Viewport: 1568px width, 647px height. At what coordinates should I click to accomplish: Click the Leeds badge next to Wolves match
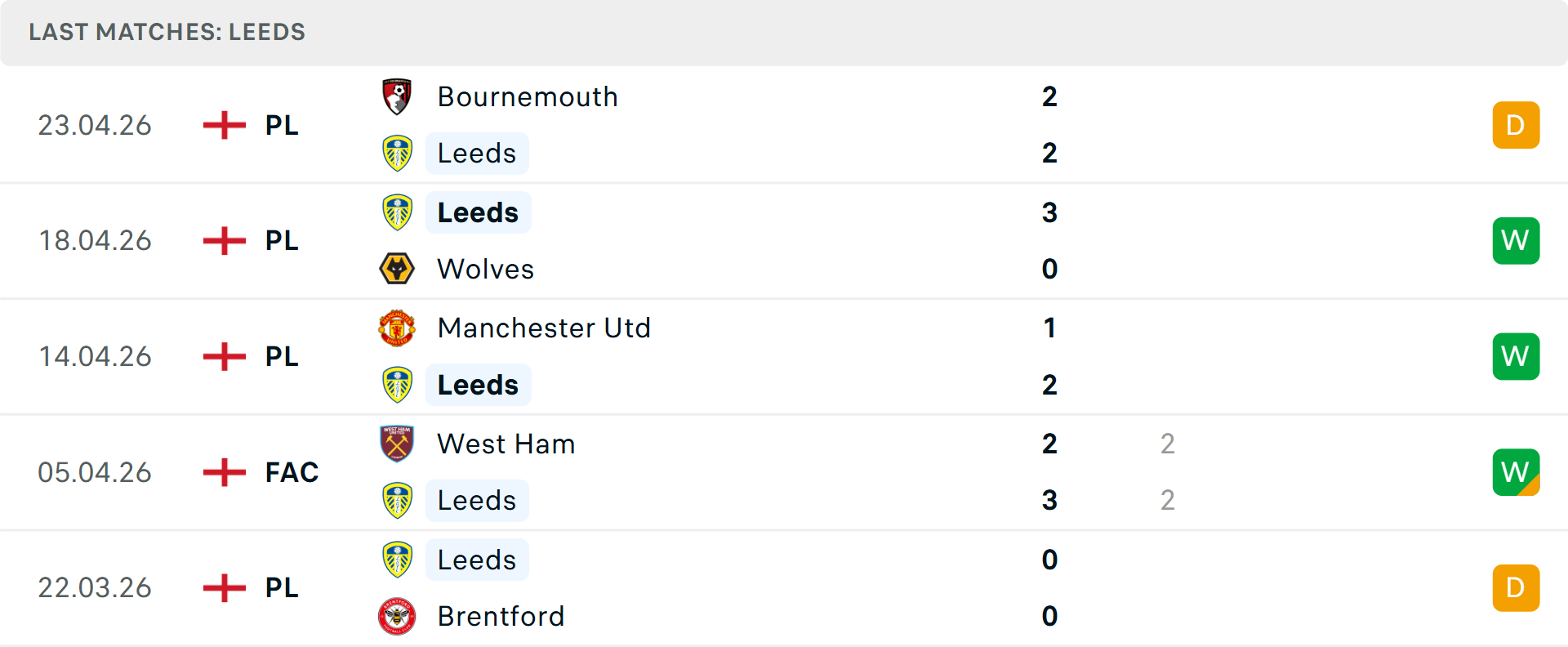pyautogui.click(x=398, y=212)
